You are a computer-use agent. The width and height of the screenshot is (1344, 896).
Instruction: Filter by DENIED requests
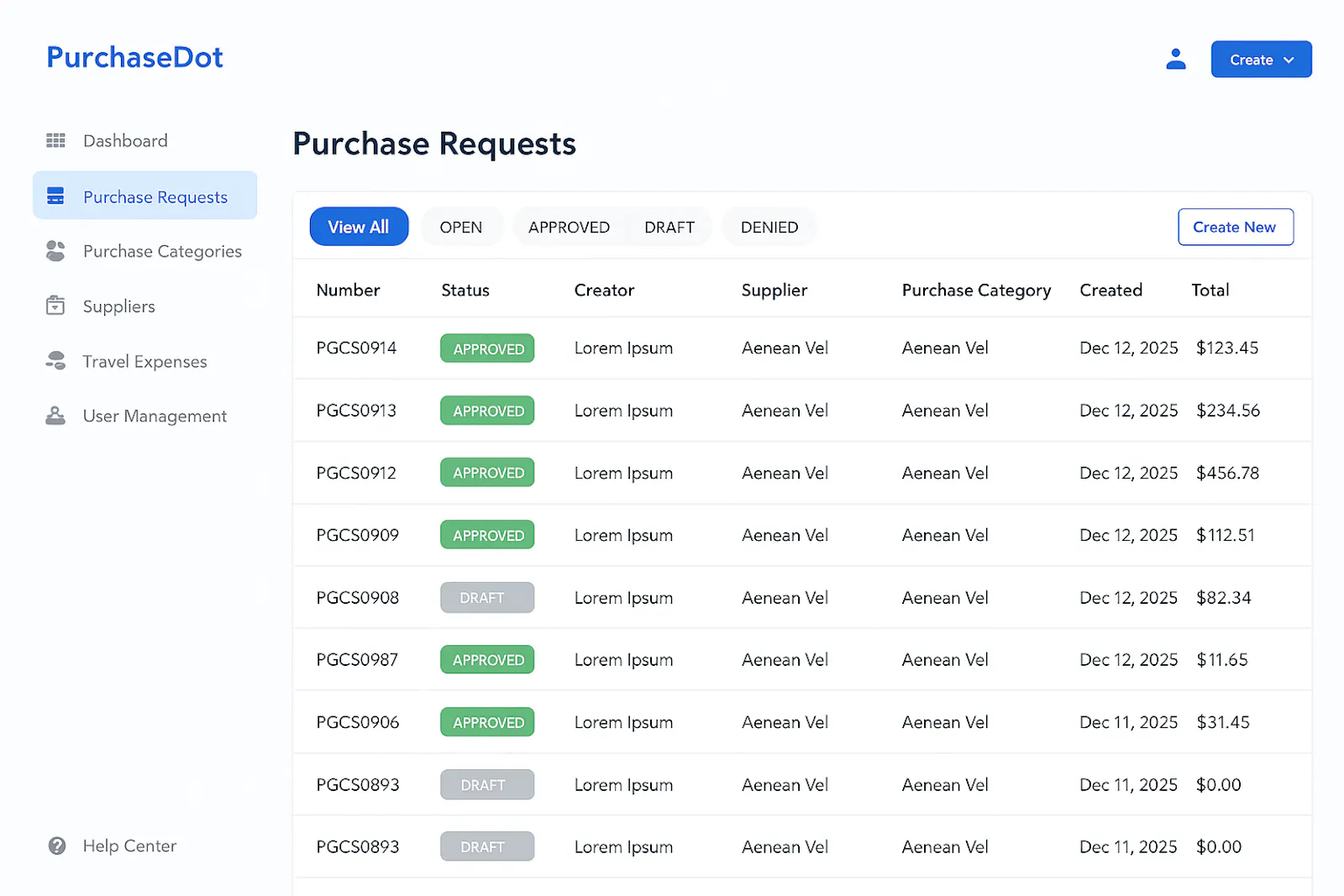[769, 227]
